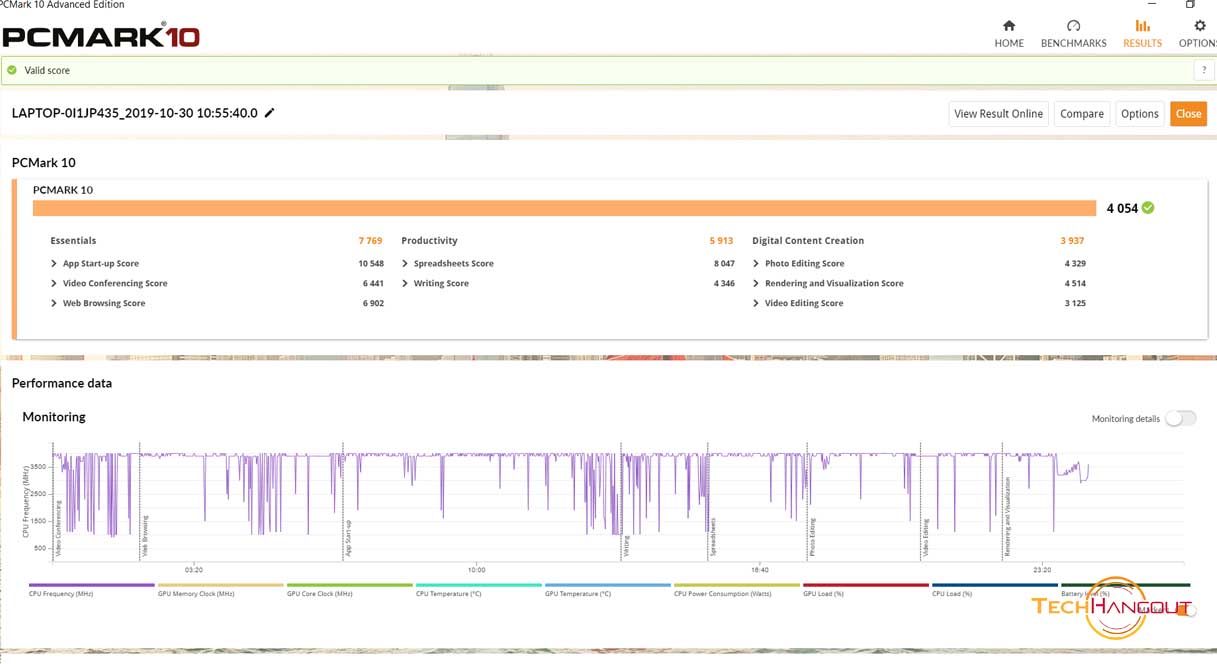The height and width of the screenshot is (664, 1217).
Task: Click the Photo Editing marker on chart
Action: tap(812, 536)
